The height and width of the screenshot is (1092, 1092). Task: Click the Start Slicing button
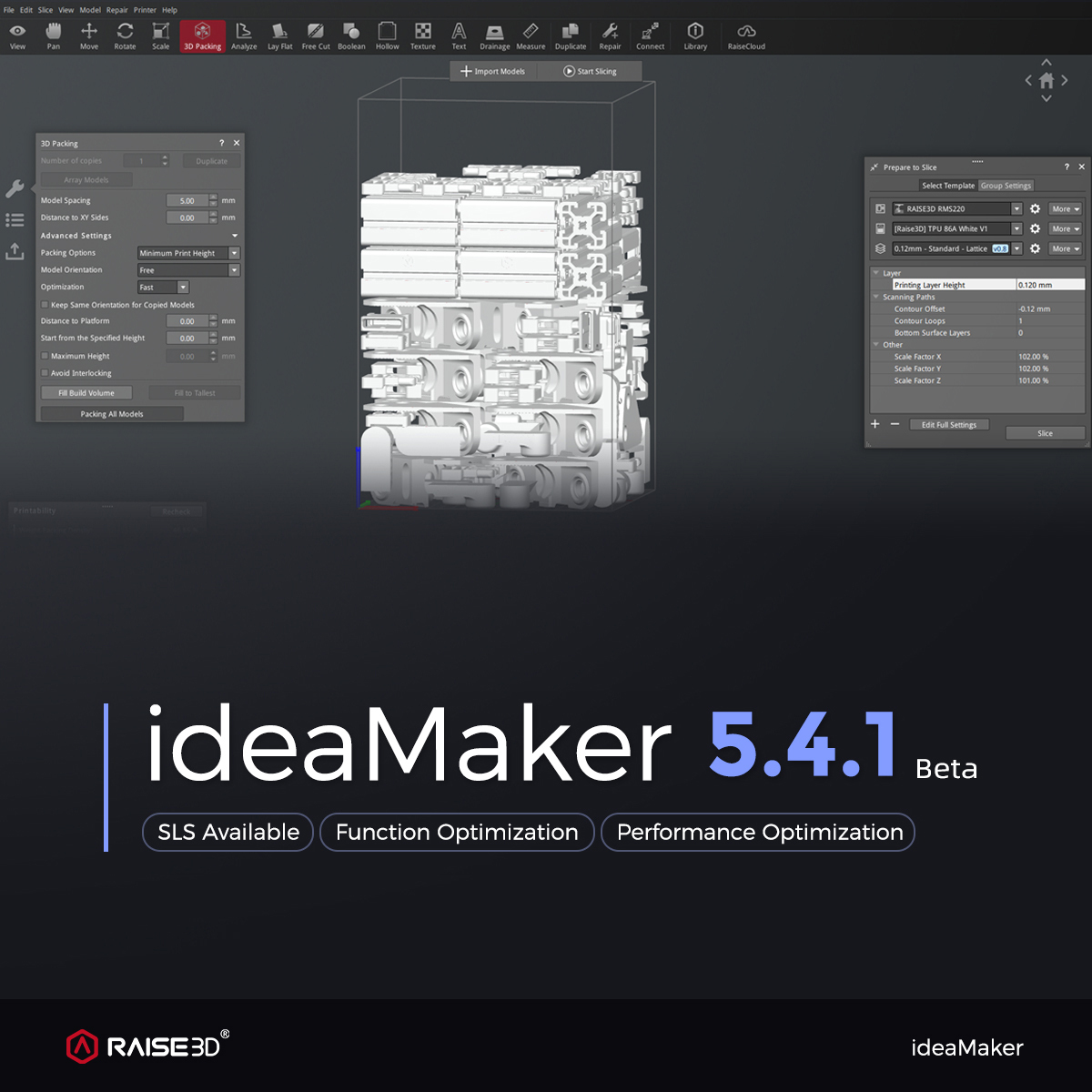pos(590,71)
